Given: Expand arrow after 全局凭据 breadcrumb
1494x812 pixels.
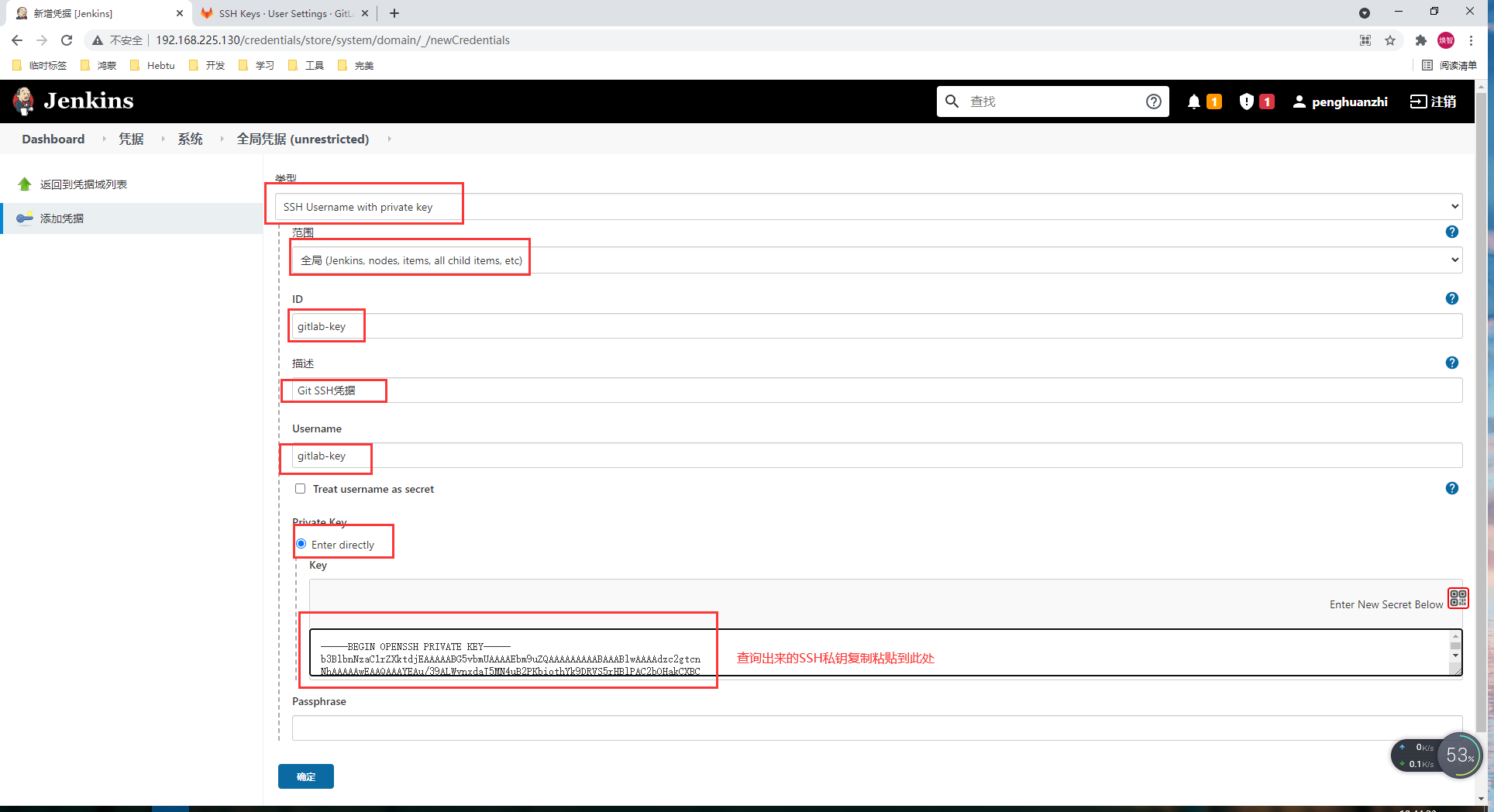Looking at the screenshot, I should tap(389, 139).
